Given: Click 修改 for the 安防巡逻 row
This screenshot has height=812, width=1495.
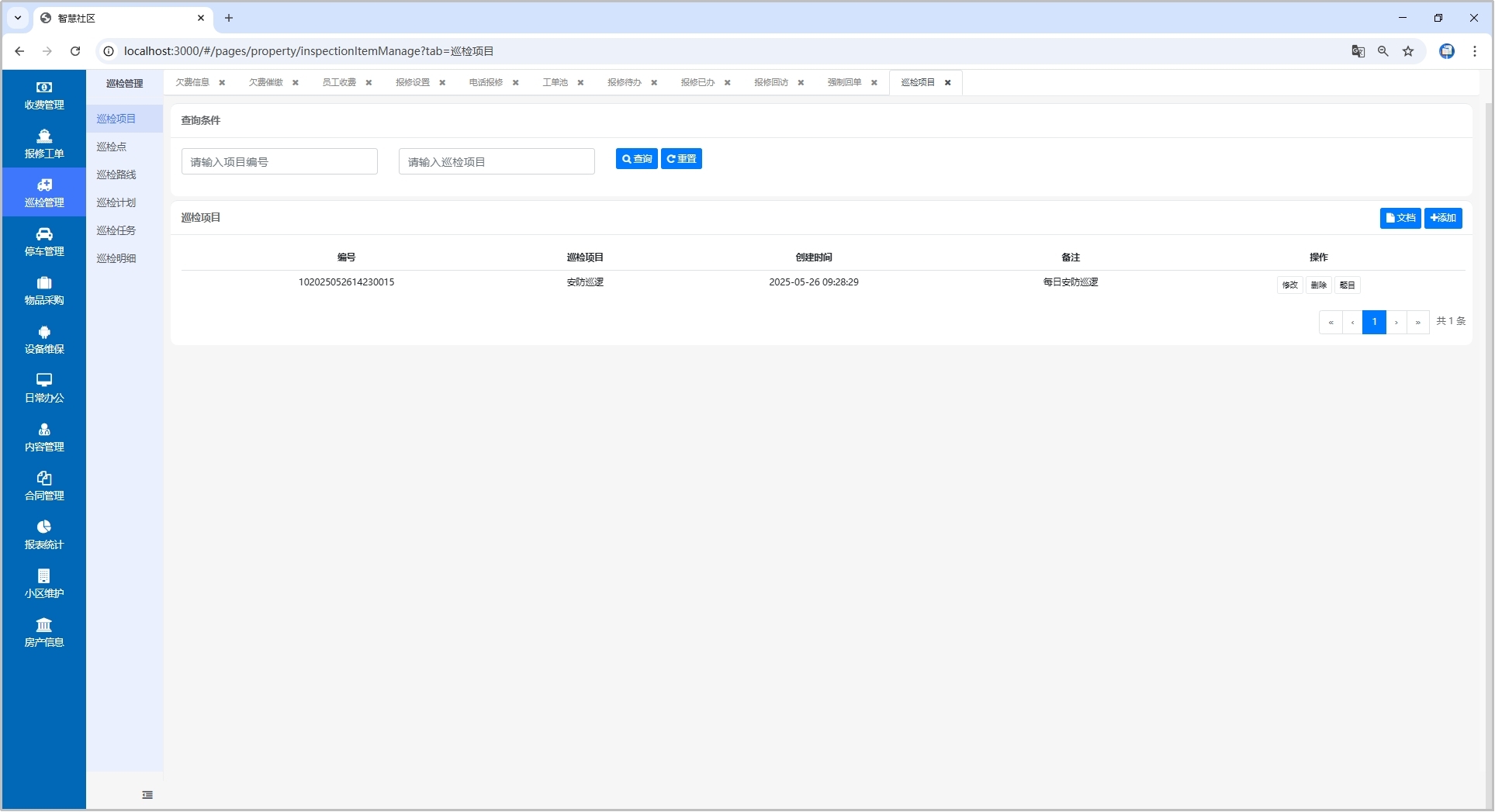Looking at the screenshot, I should click(1289, 285).
